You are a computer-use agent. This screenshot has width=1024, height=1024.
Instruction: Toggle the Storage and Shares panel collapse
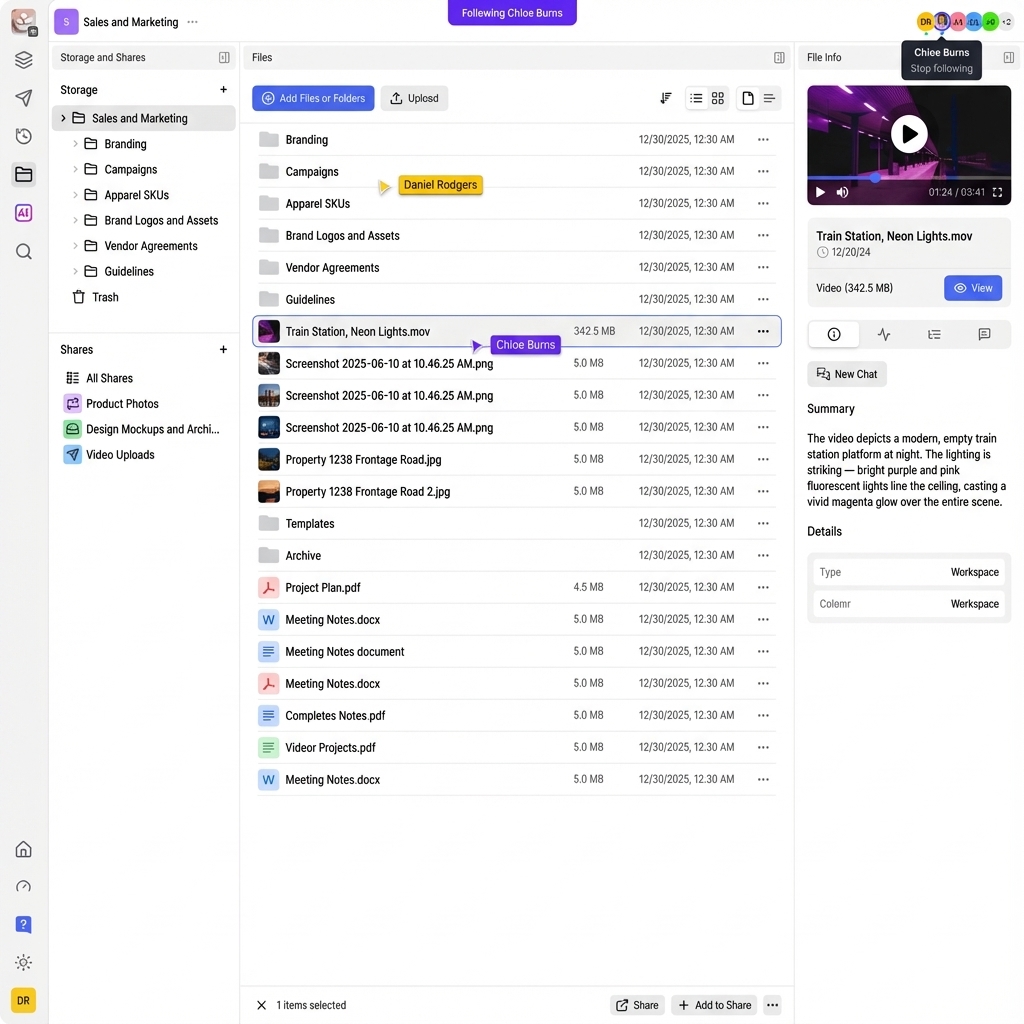(x=224, y=57)
